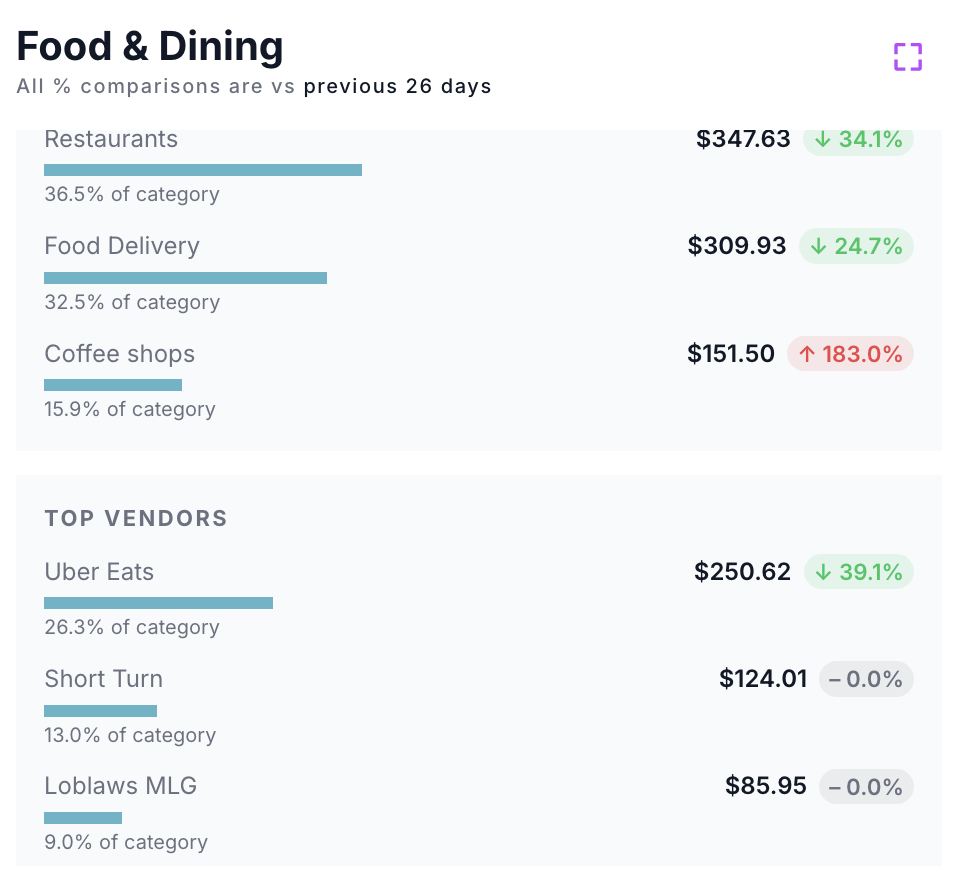
Task: Select the Restaurants category row
Action: tap(111, 139)
